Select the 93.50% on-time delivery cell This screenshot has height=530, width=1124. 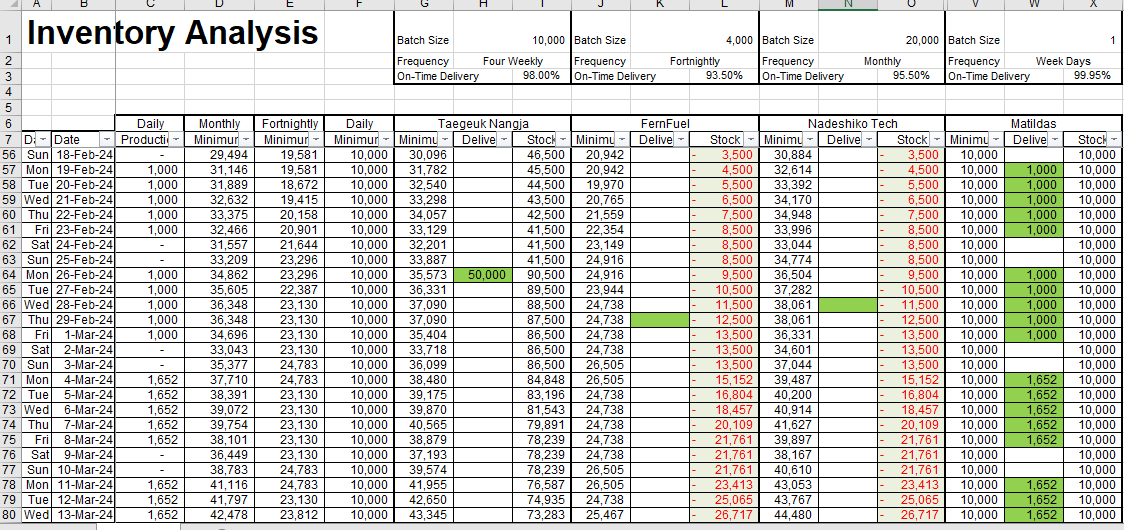click(x=724, y=75)
